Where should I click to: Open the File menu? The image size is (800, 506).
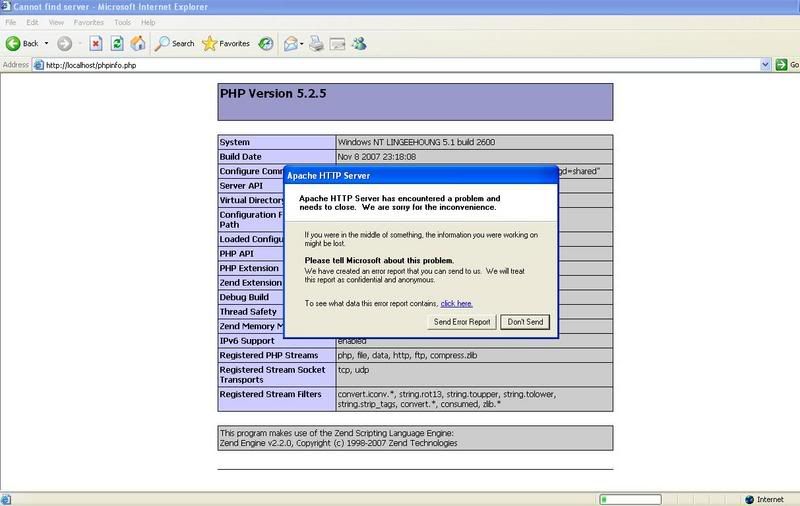click(11, 21)
